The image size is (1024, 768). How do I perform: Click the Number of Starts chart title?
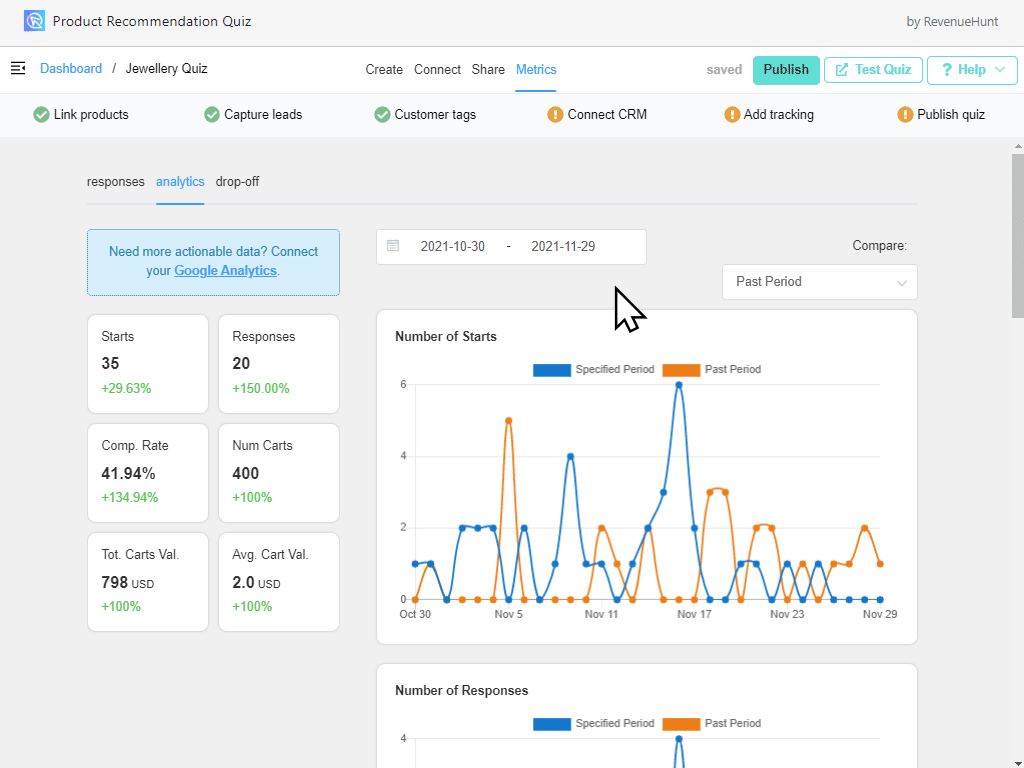tap(446, 336)
